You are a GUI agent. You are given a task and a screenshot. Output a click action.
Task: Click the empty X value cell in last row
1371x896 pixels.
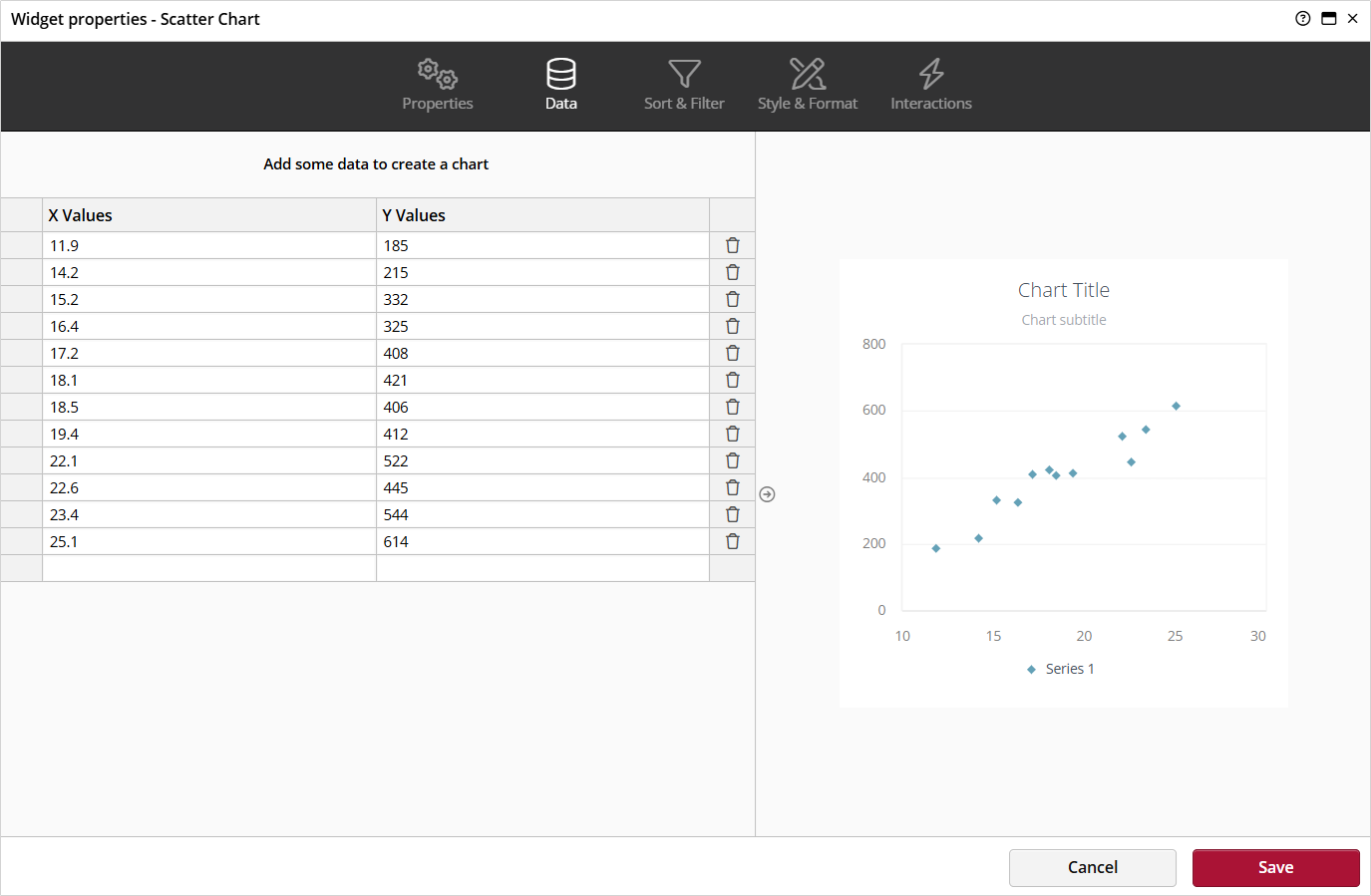tap(209, 568)
